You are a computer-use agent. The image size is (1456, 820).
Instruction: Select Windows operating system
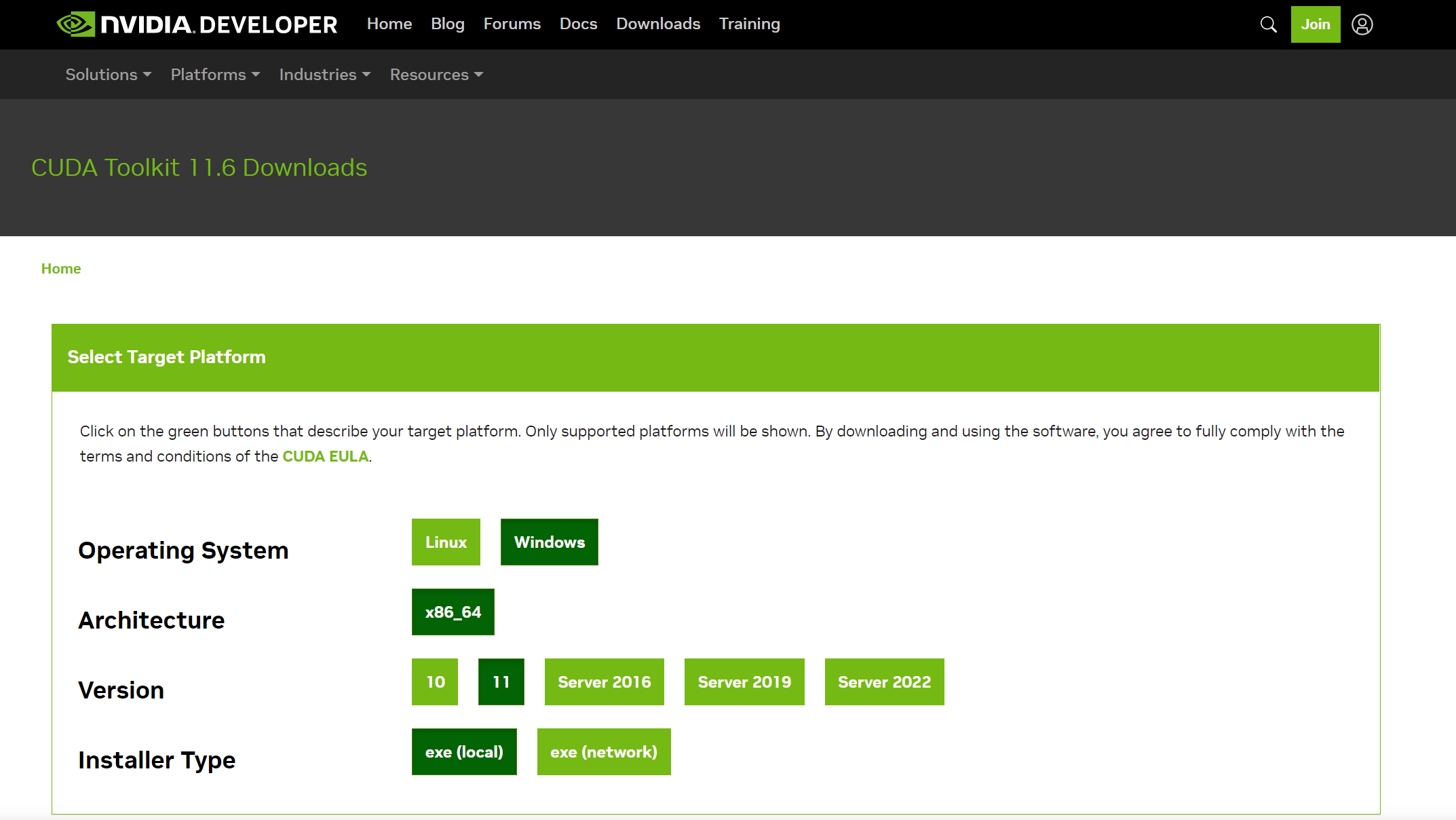(x=550, y=542)
